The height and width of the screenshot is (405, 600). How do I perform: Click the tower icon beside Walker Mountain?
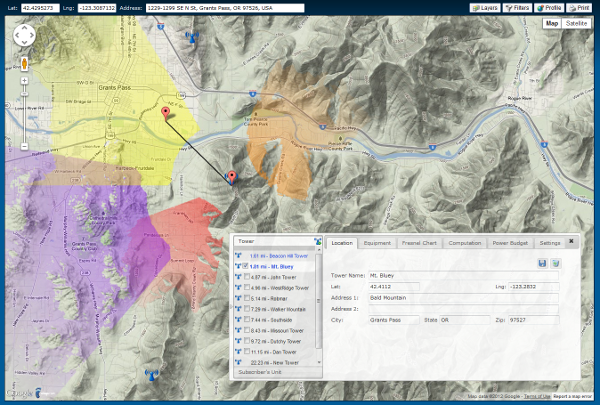(x=238, y=309)
